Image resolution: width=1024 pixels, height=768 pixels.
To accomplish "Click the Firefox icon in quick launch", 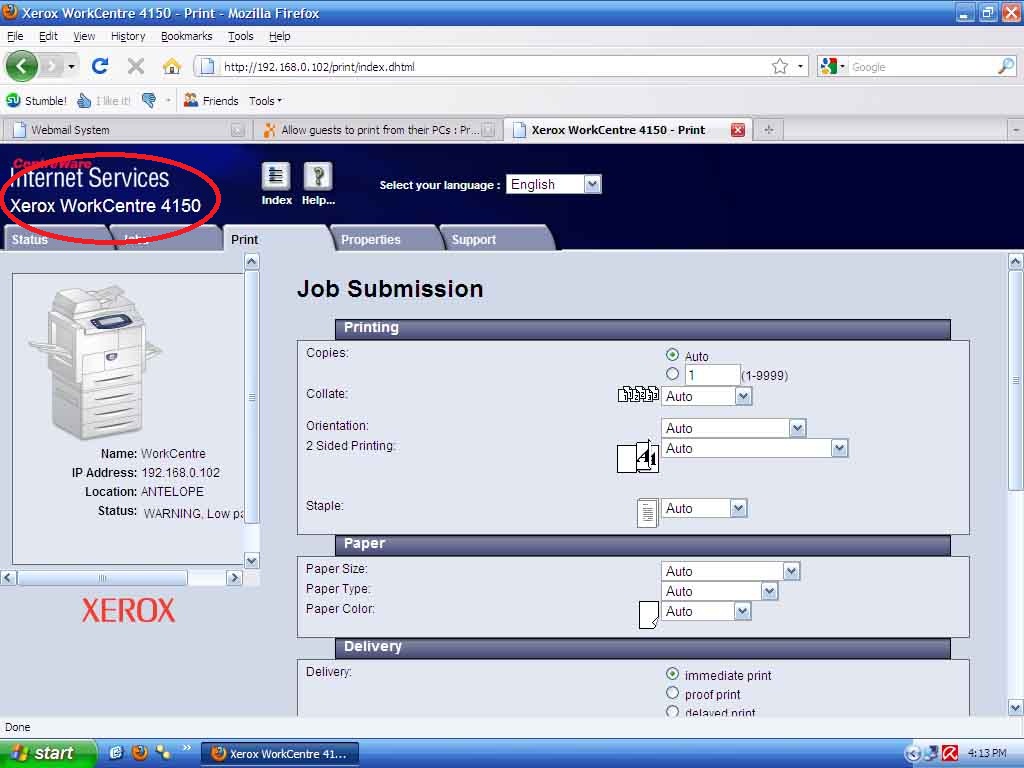I will [x=140, y=753].
